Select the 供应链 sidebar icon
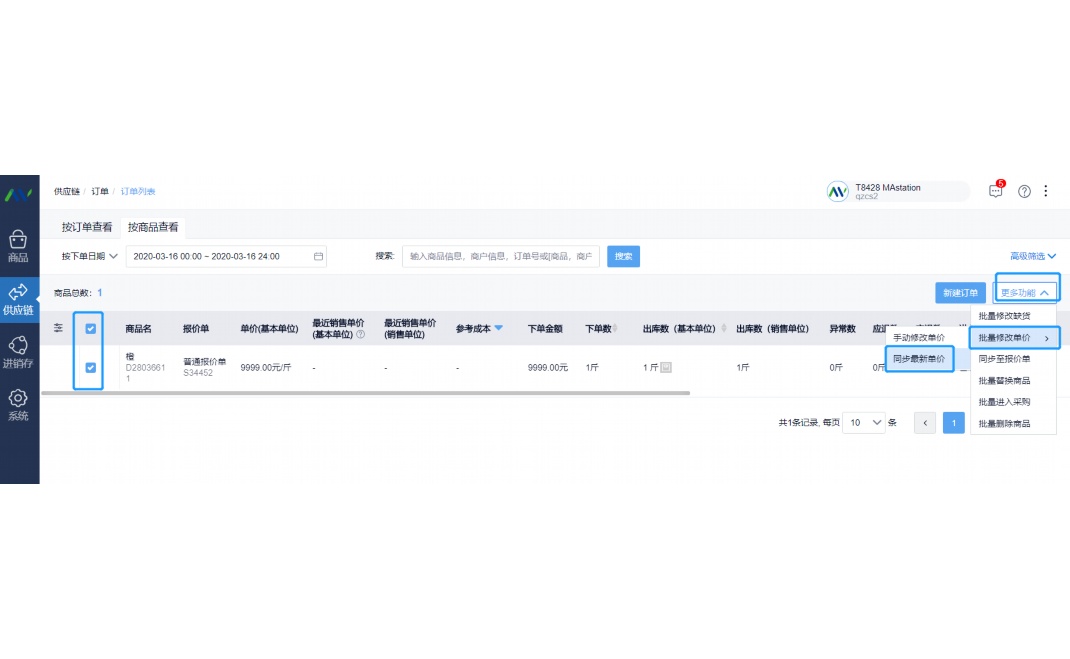 [19, 295]
